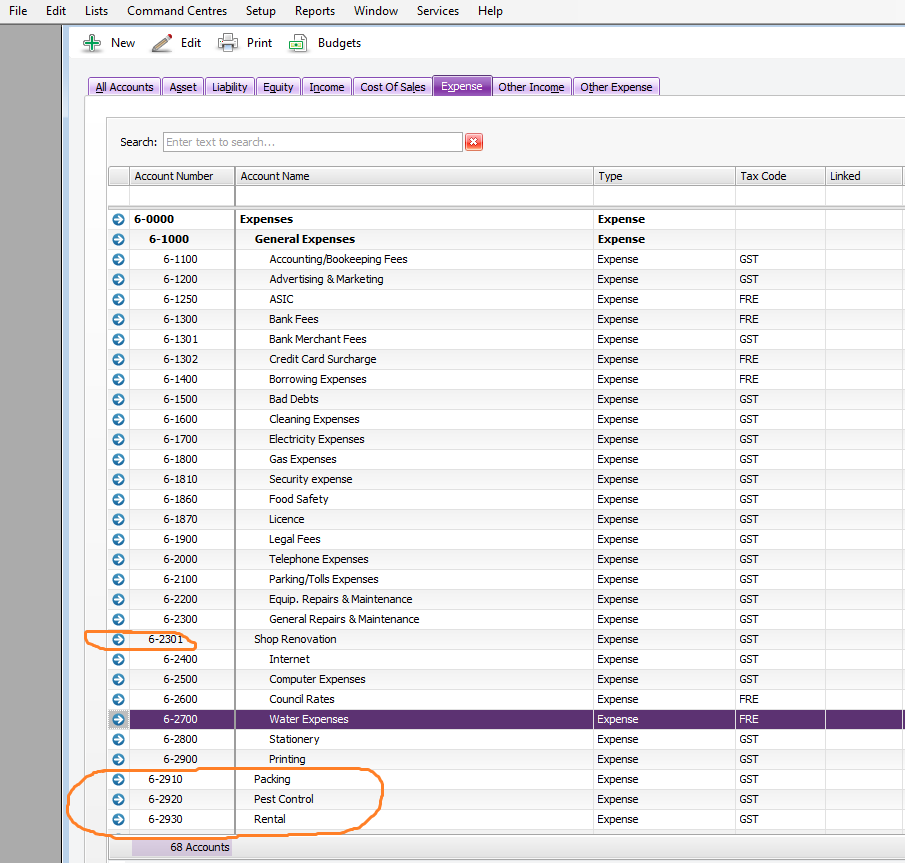Open the arrow icon for 6-0000 Expenses

point(118,219)
